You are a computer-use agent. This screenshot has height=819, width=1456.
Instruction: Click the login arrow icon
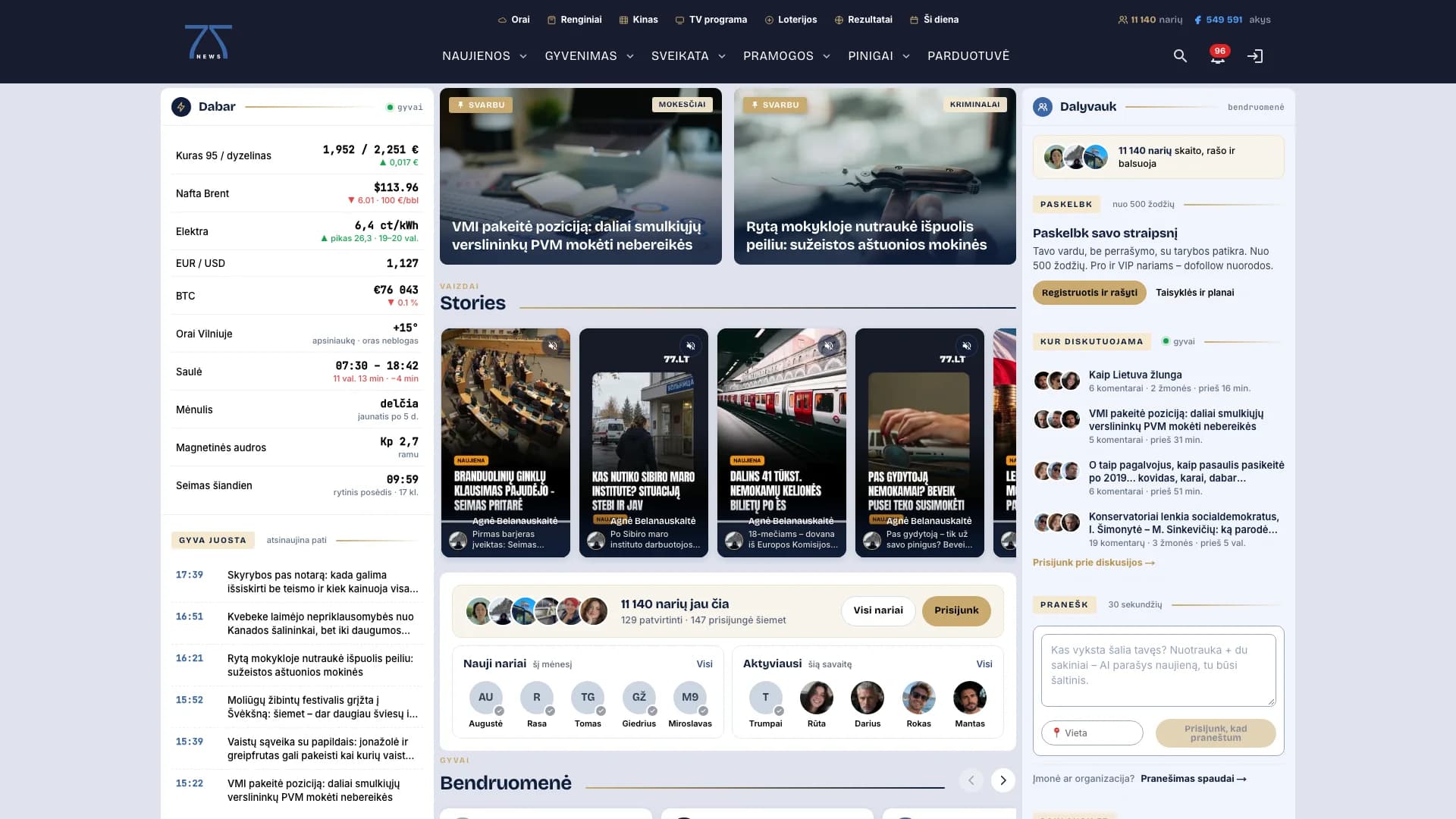coord(1255,56)
